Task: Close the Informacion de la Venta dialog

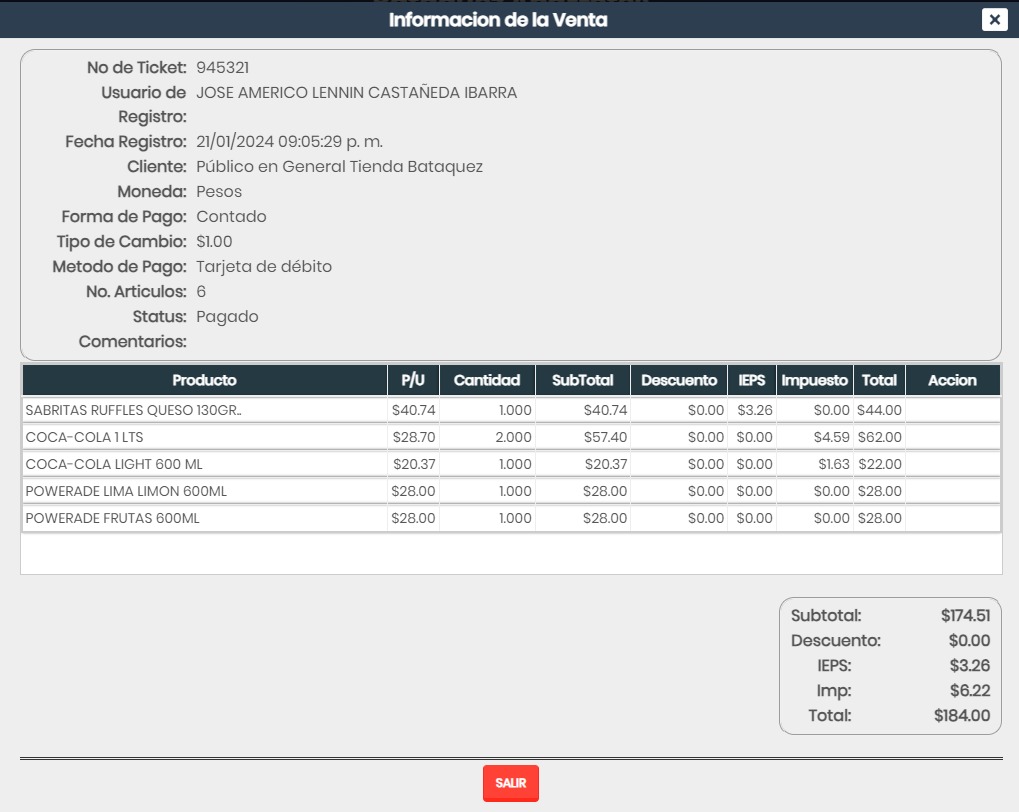Action: [994, 20]
